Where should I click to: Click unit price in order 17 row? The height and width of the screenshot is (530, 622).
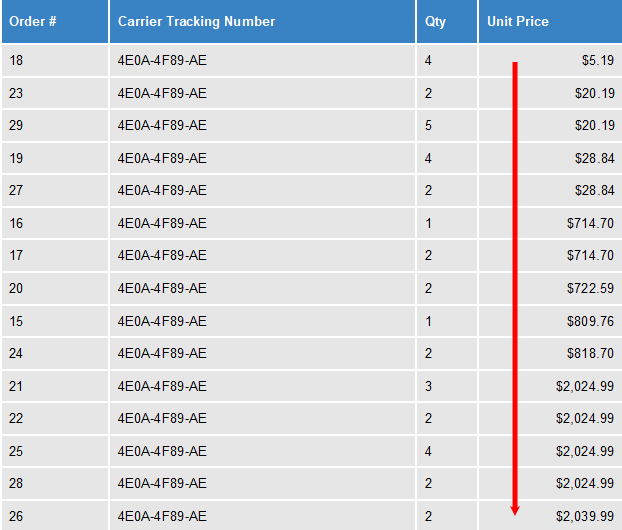pos(591,255)
